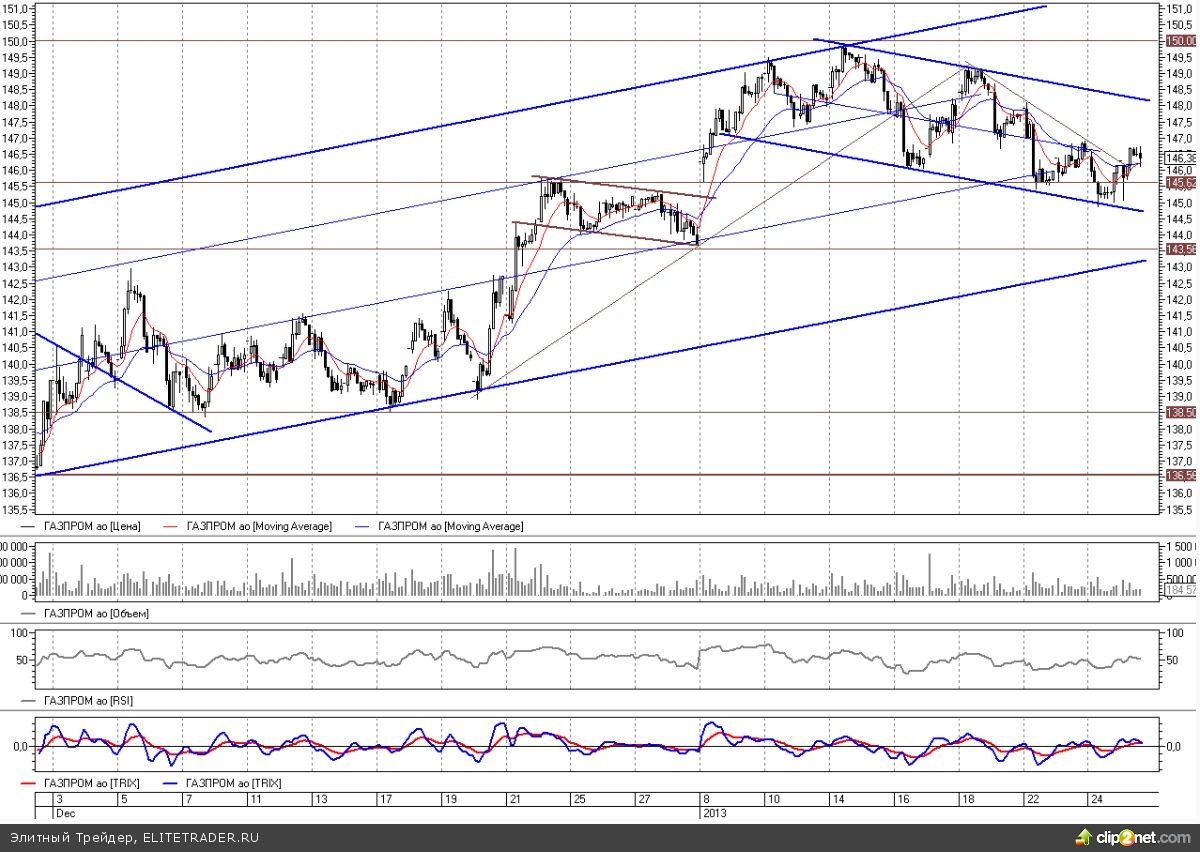Click the 143,56 support level price tag
The height and width of the screenshot is (852, 1200).
tap(1181, 249)
